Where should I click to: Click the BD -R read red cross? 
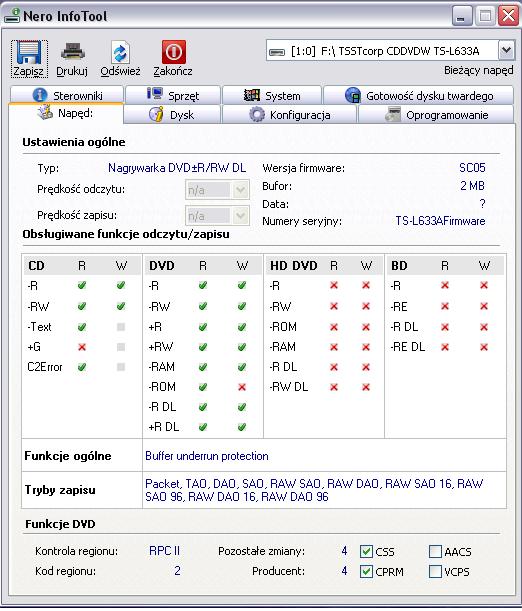tap(445, 286)
